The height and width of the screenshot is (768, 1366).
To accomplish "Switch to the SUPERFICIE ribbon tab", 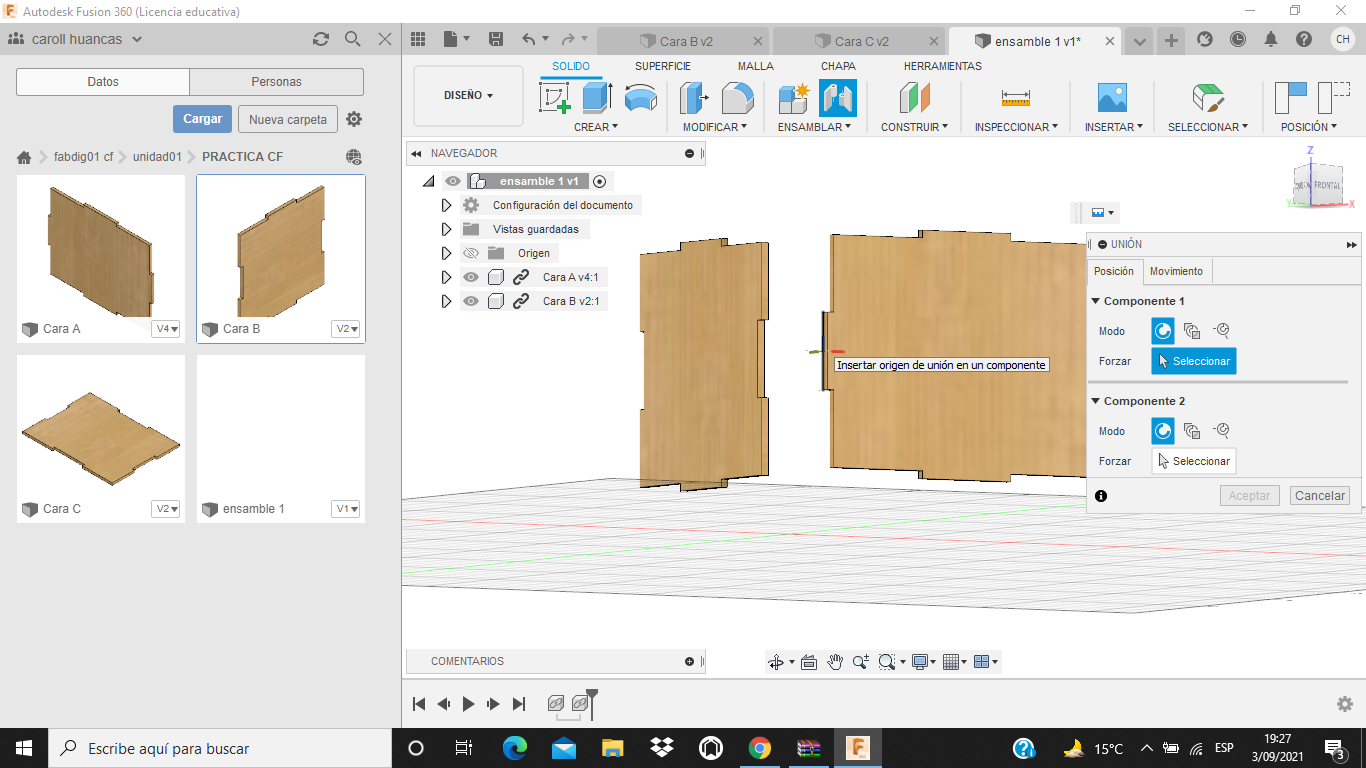I will click(662, 66).
